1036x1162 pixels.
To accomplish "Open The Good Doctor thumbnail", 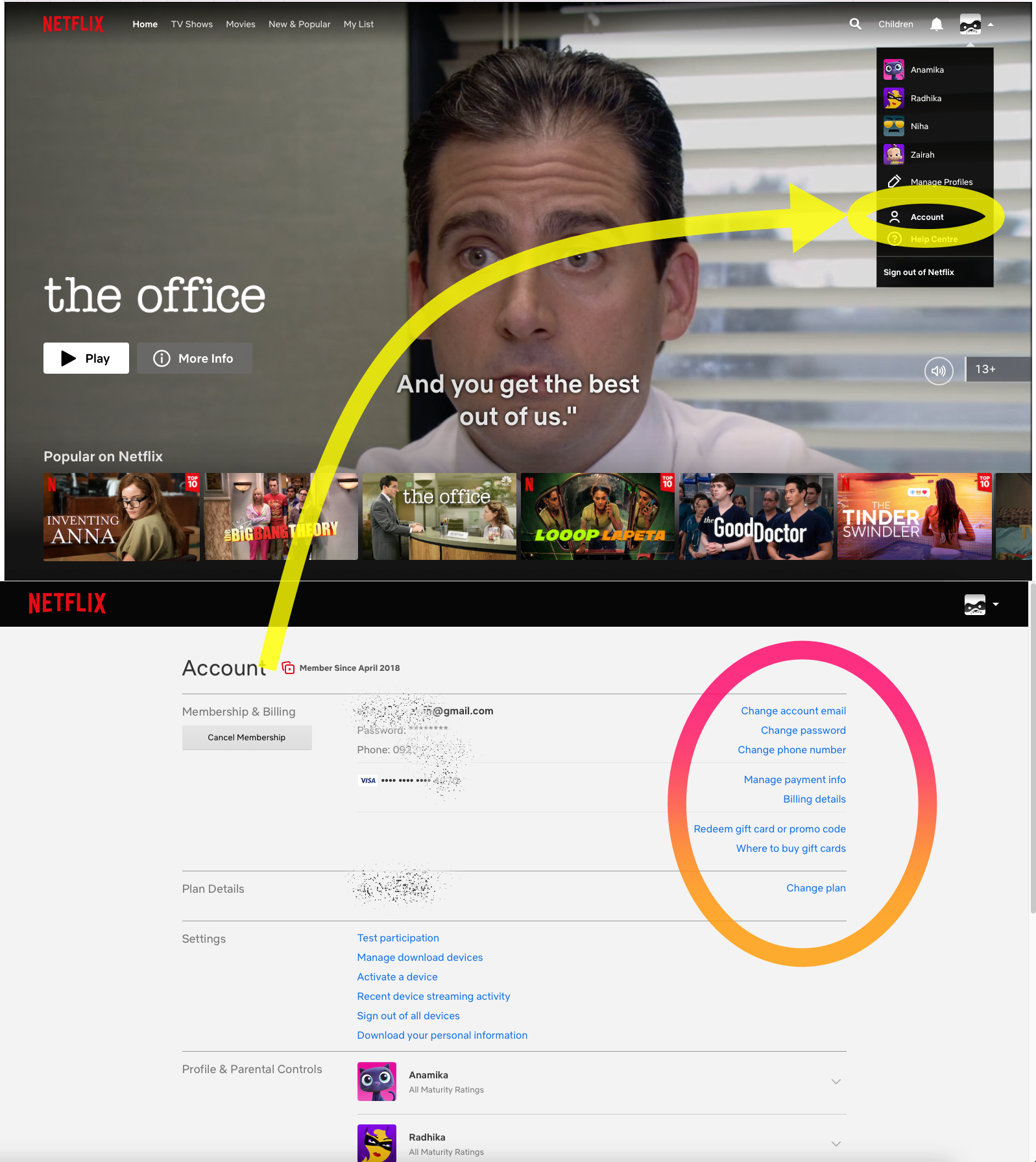I will pos(756,516).
